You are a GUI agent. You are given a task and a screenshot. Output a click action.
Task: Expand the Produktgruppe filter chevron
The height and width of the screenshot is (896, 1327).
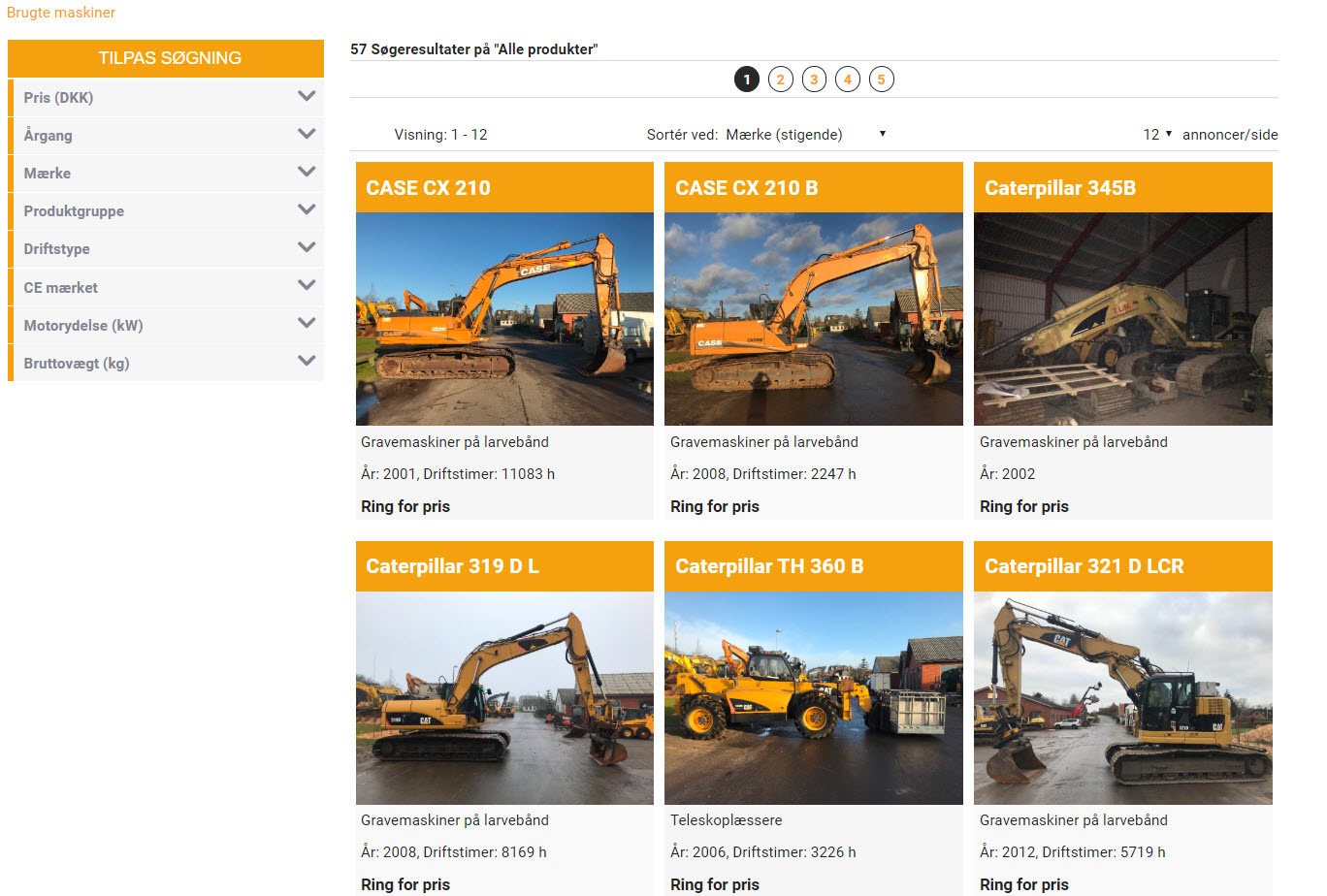[x=307, y=209]
